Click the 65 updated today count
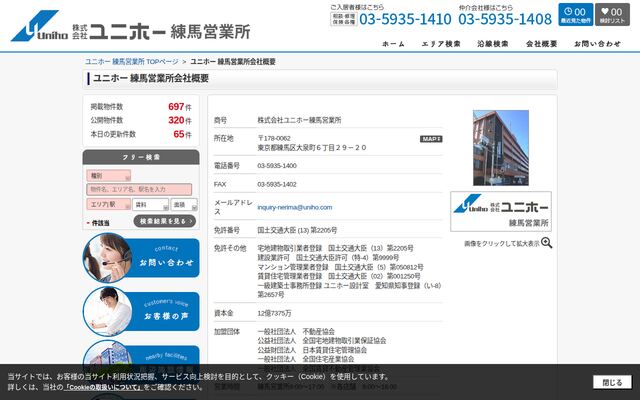 [179, 134]
